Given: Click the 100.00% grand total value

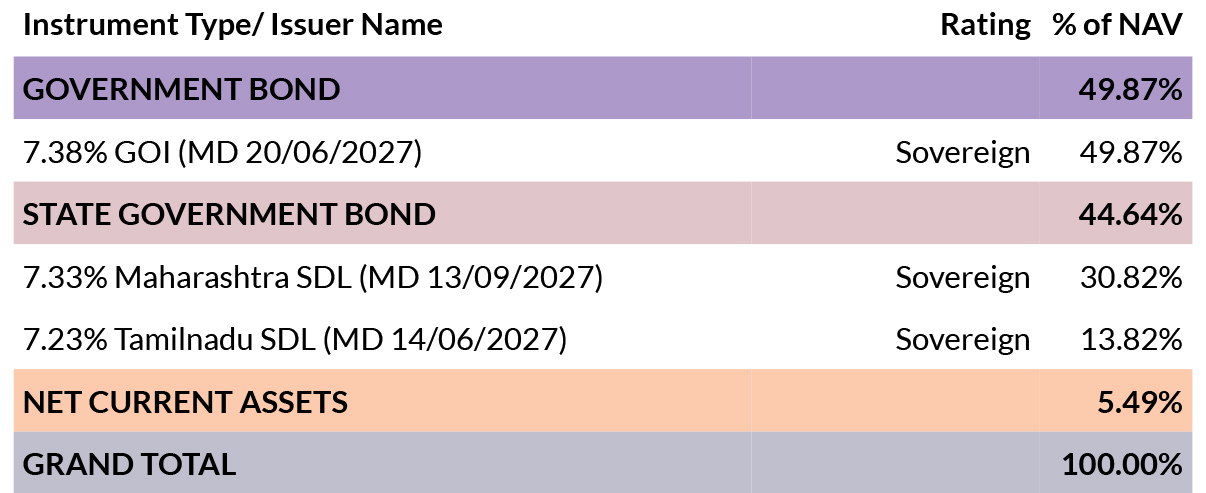Looking at the screenshot, I should click(1123, 464).
